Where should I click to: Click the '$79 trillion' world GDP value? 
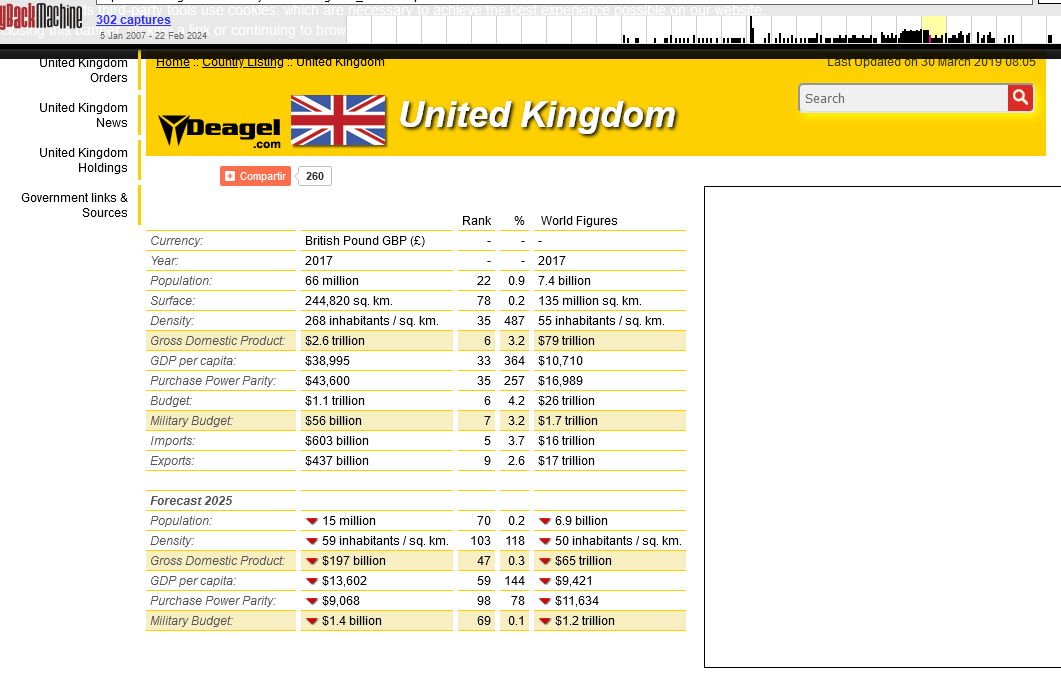coord(566,341)
